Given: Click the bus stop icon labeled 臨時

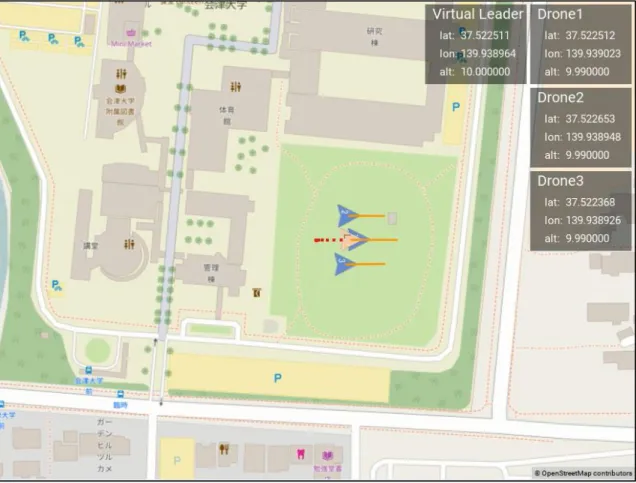Looking at the screenshot, I should click(x=120, y=394).
